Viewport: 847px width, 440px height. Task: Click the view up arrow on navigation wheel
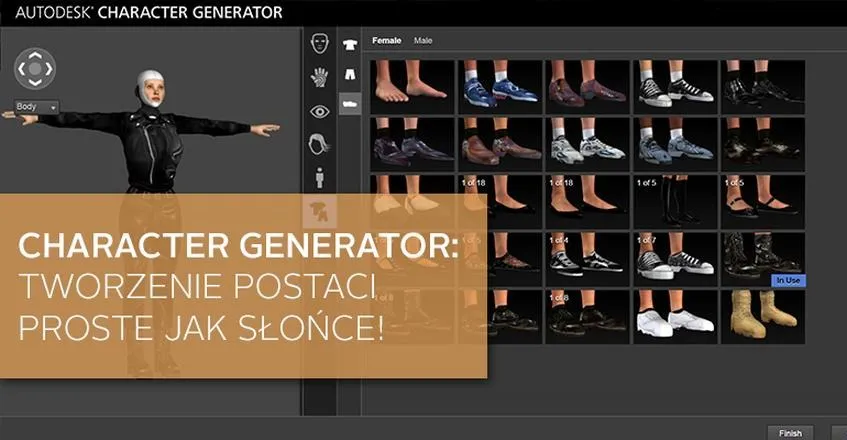[x=35, y=55]
